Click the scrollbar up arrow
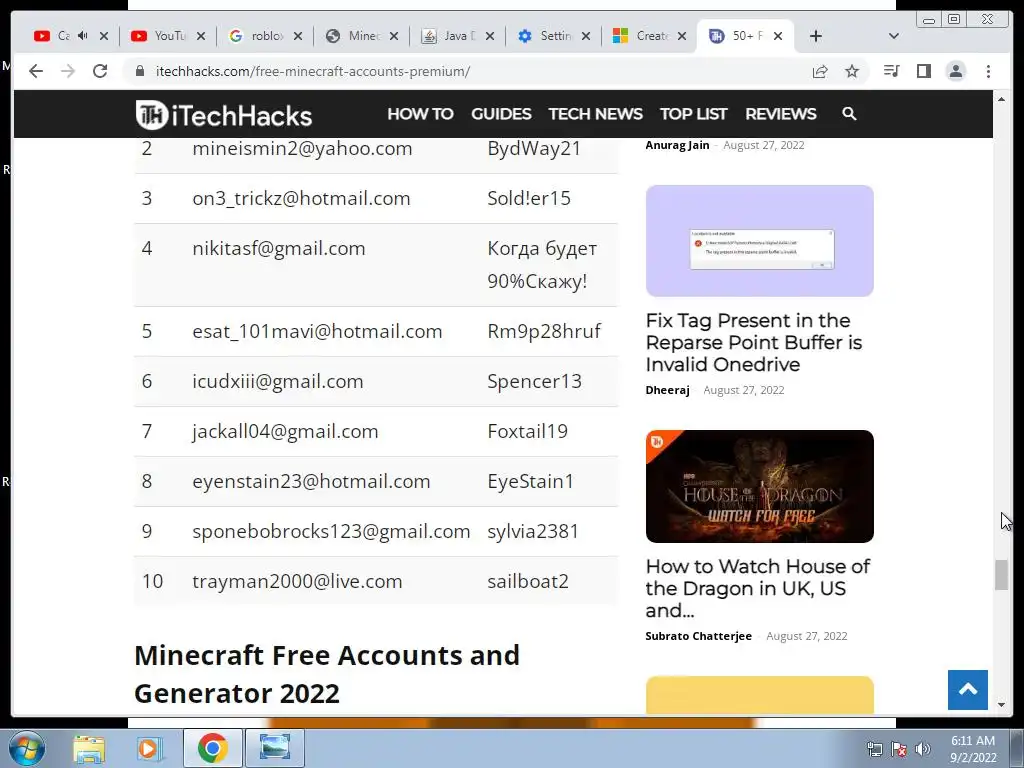Viewport: 1024px width, 768px height. [x=1001, y=99]
